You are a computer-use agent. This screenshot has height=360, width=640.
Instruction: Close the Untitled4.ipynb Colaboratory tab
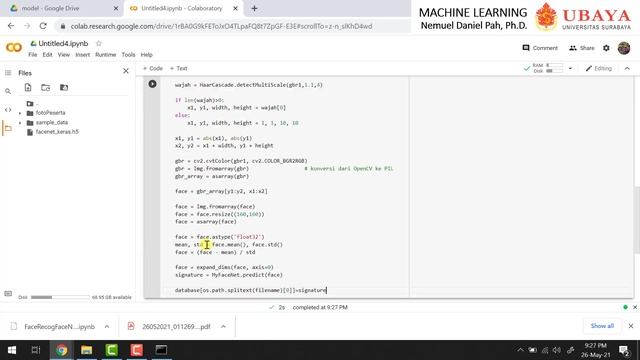235,8
